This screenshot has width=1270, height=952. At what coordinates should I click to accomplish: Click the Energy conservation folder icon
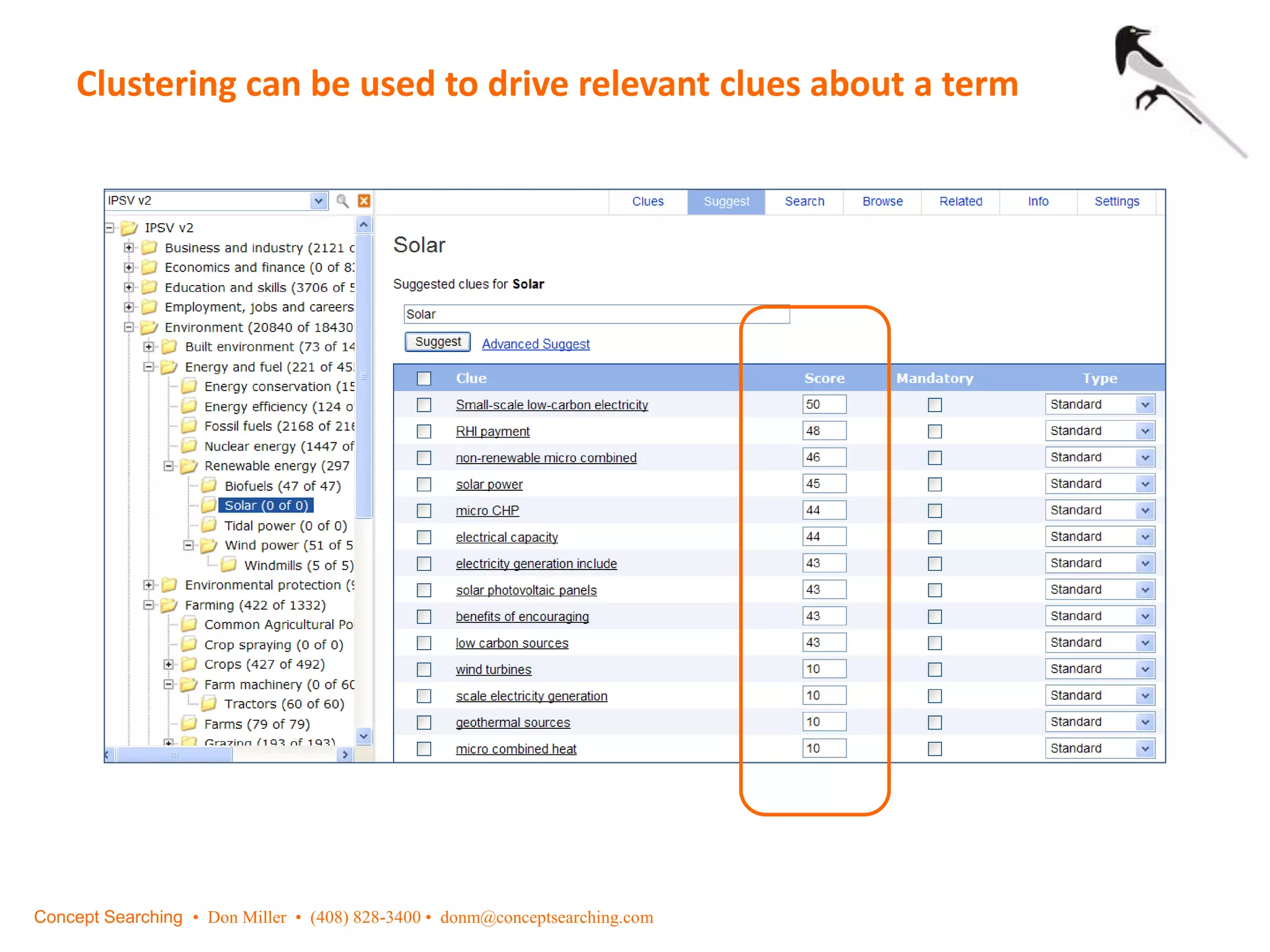pos(189,386)
